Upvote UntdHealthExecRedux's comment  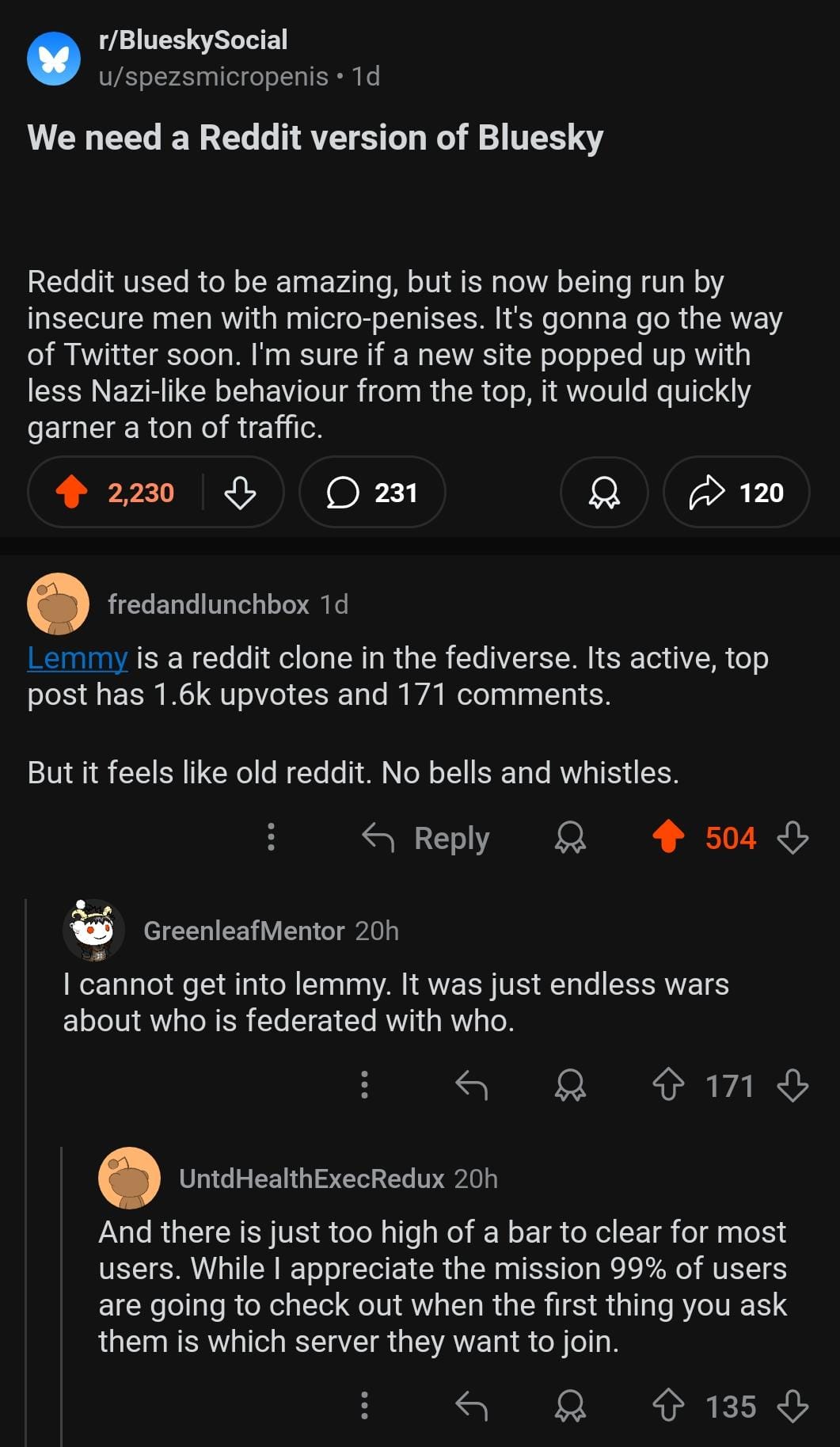click(x=669, y=1406)
